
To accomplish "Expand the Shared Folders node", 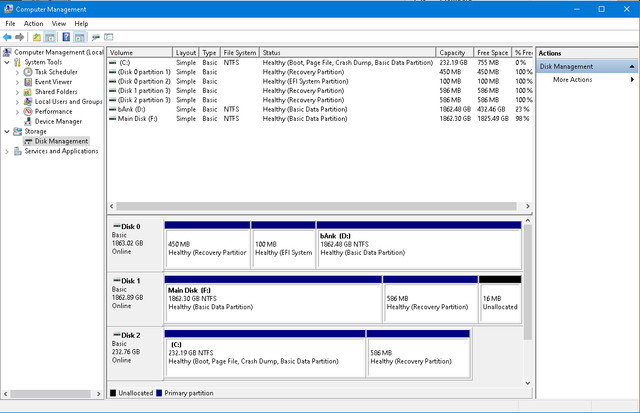I will click(17, 91).
